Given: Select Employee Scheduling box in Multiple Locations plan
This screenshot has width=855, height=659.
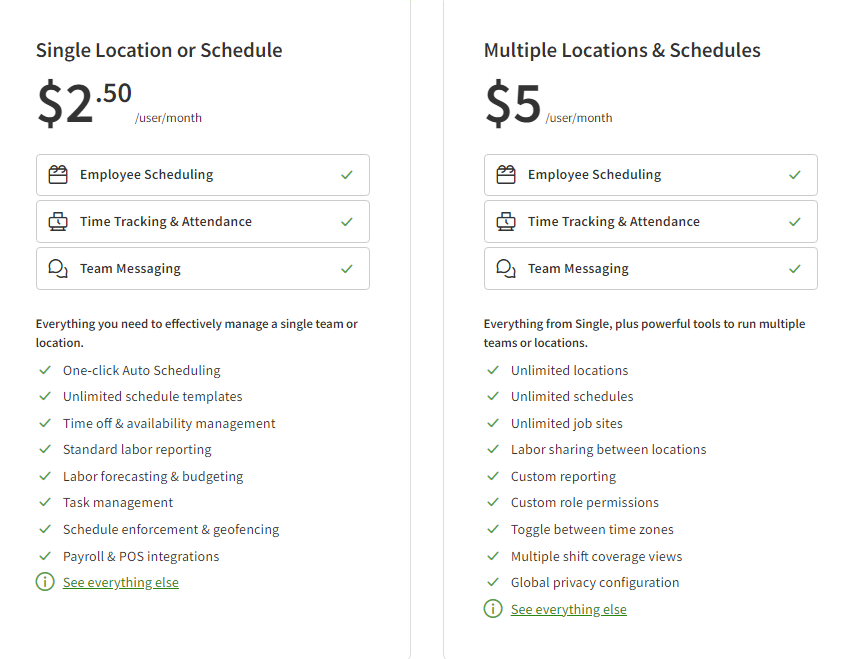Looking at the screenshot, I should click(x=651, y=175).
